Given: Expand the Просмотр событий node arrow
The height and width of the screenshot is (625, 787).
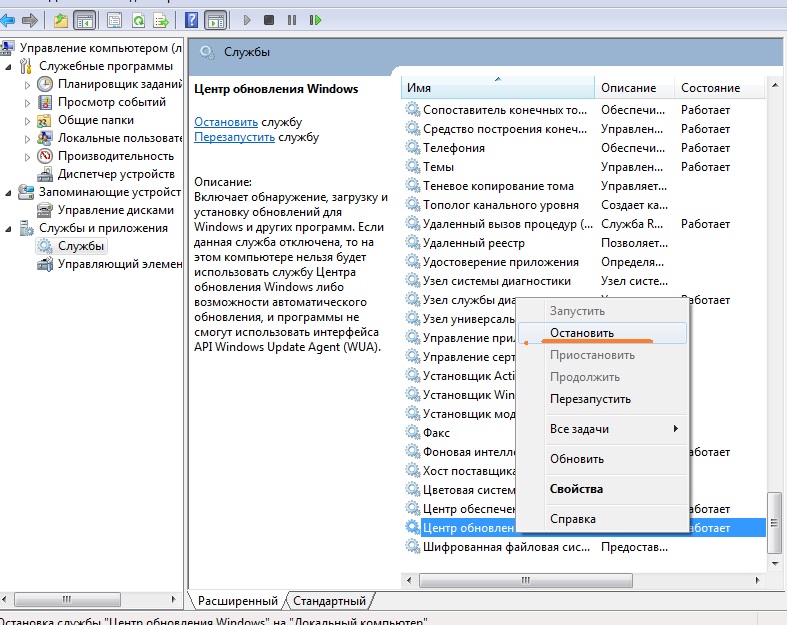Looking at the screenshot, I should [27, 103].
